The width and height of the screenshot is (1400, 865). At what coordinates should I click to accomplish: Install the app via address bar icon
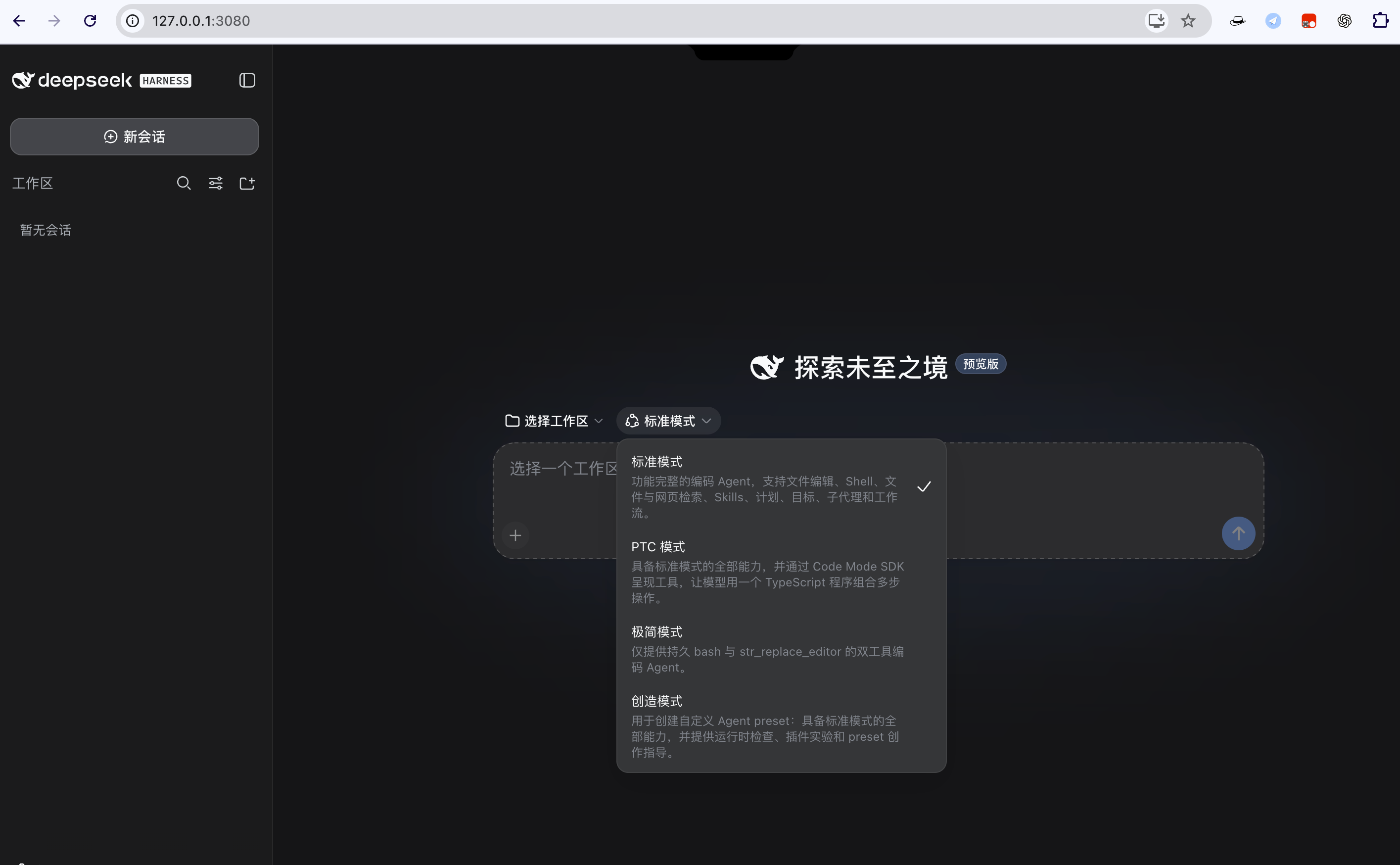(1156, 21)
